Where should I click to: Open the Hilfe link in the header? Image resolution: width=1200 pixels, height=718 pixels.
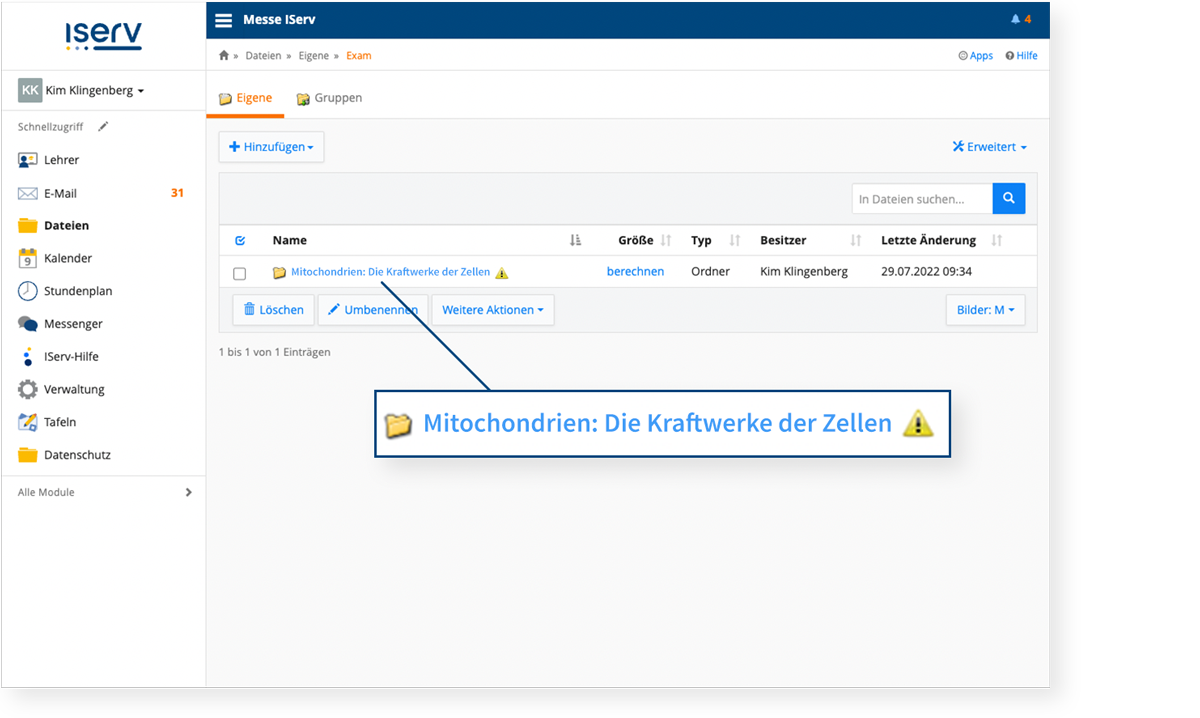[1022, 56]
